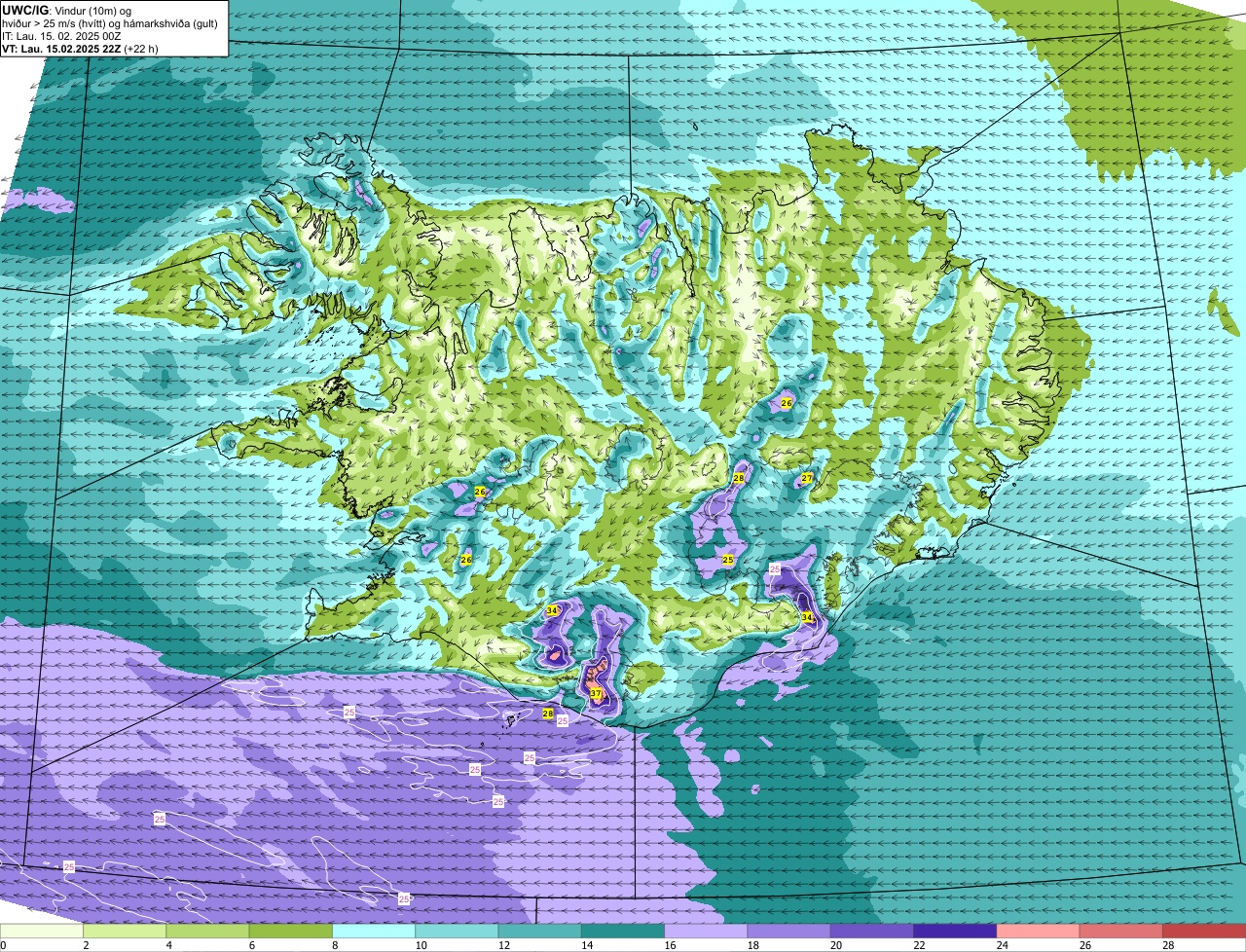The width and height of the screenshot is (1246, 952).
Task: Select the 14–16 m/s dark teal legend swatch
Action: coord(623,931)
